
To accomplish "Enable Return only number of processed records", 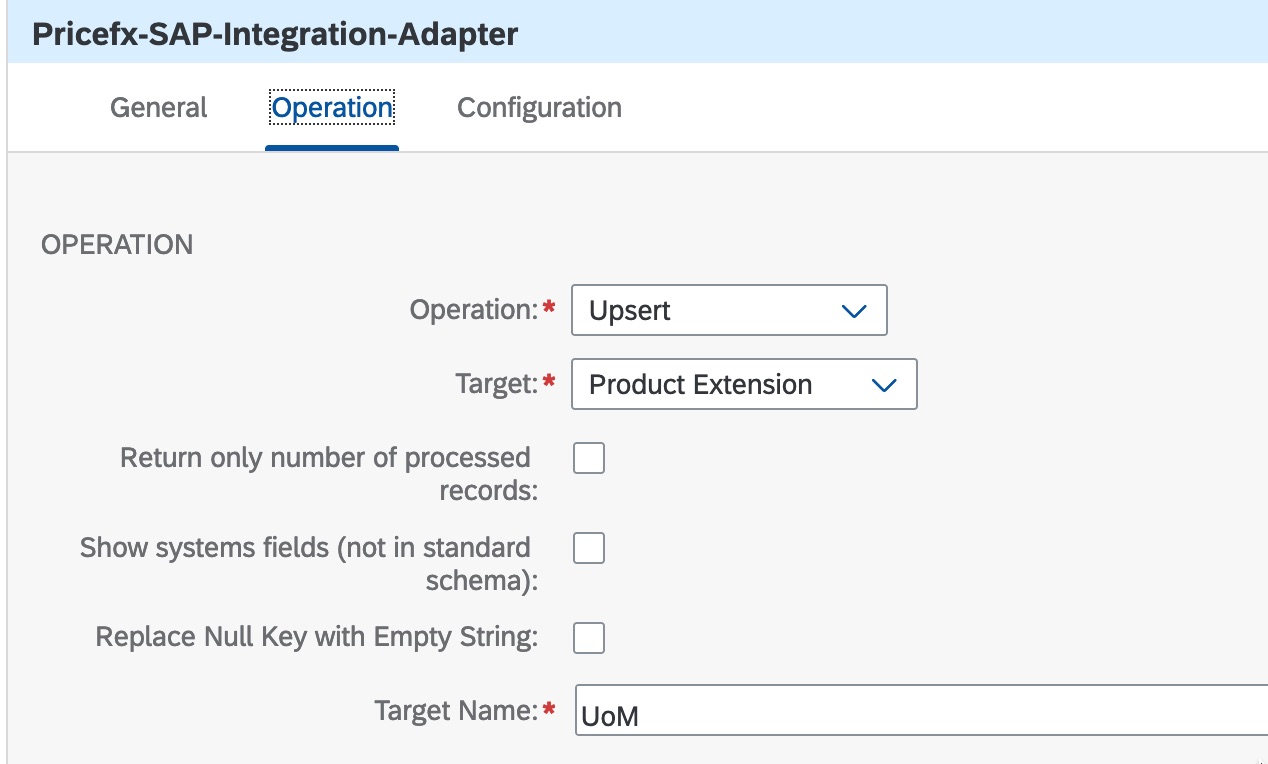I will pyautogui.click(x=589, y=459).
